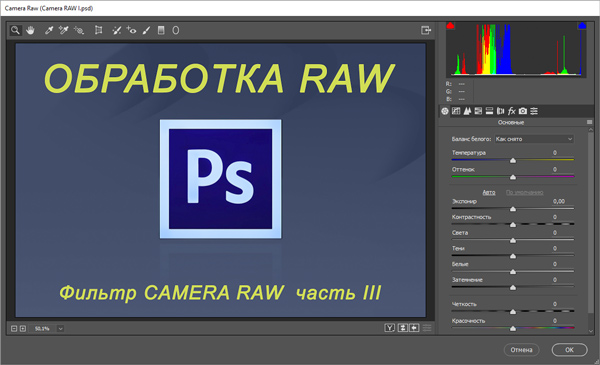Open the HSL / Grayscale panel tab

pos(478,111)
